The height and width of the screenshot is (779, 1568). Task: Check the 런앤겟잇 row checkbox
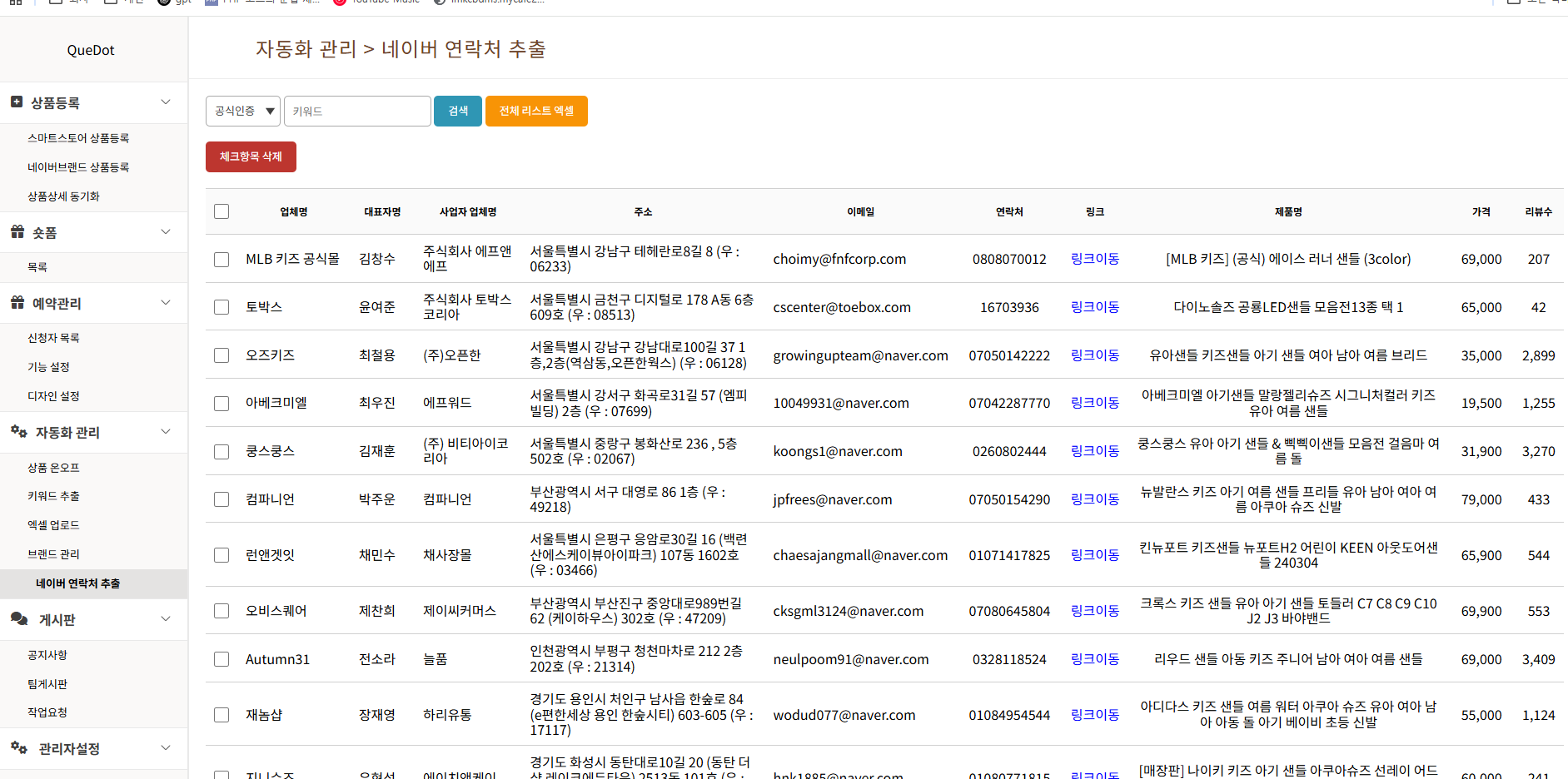[222, 555]
